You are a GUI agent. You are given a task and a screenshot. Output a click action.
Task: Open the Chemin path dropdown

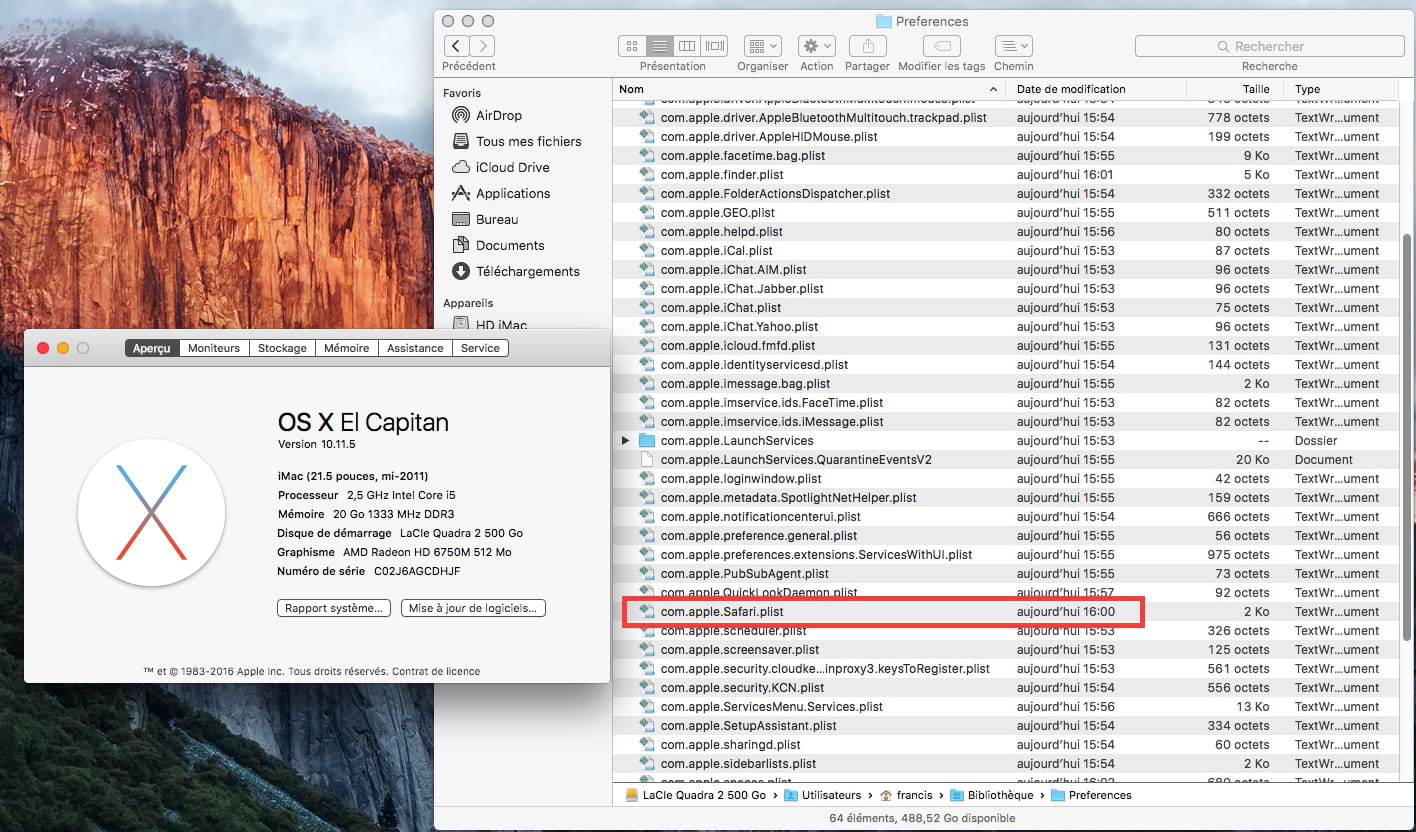click(1013, 46)
